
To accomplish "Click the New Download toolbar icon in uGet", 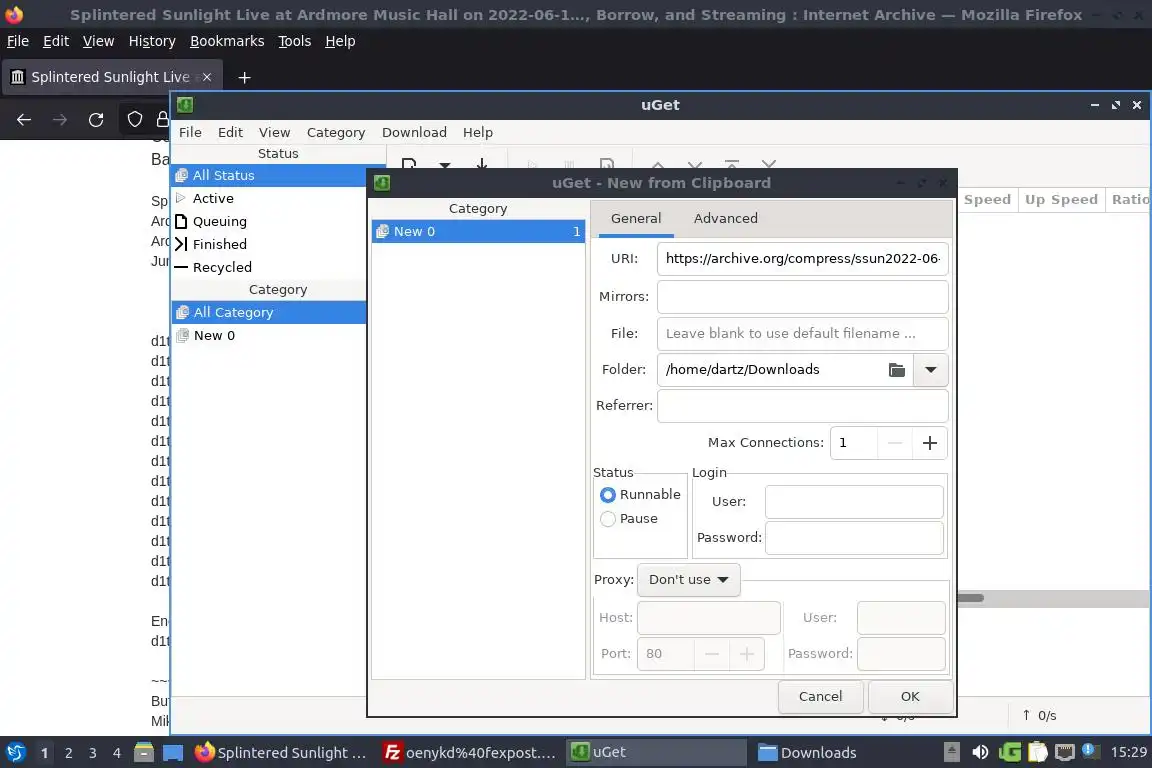I will click(x=409, y=164).
